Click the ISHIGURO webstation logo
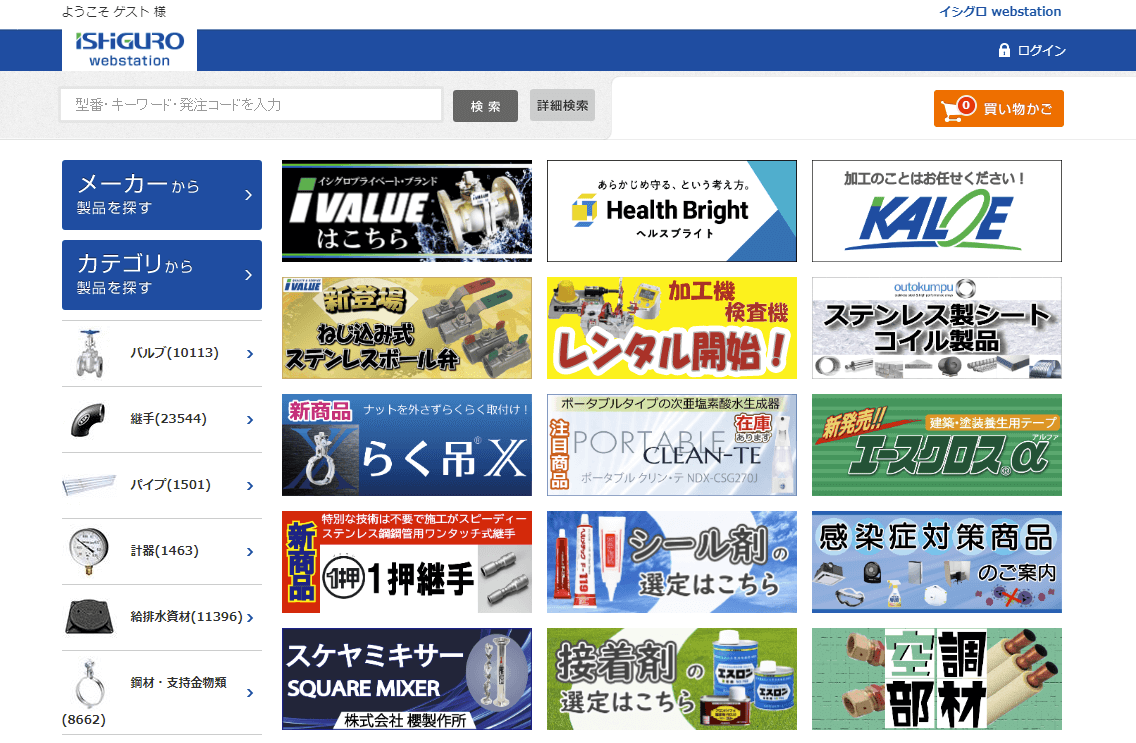This screenshot has height=743, width=1136. tap(130, 50)
